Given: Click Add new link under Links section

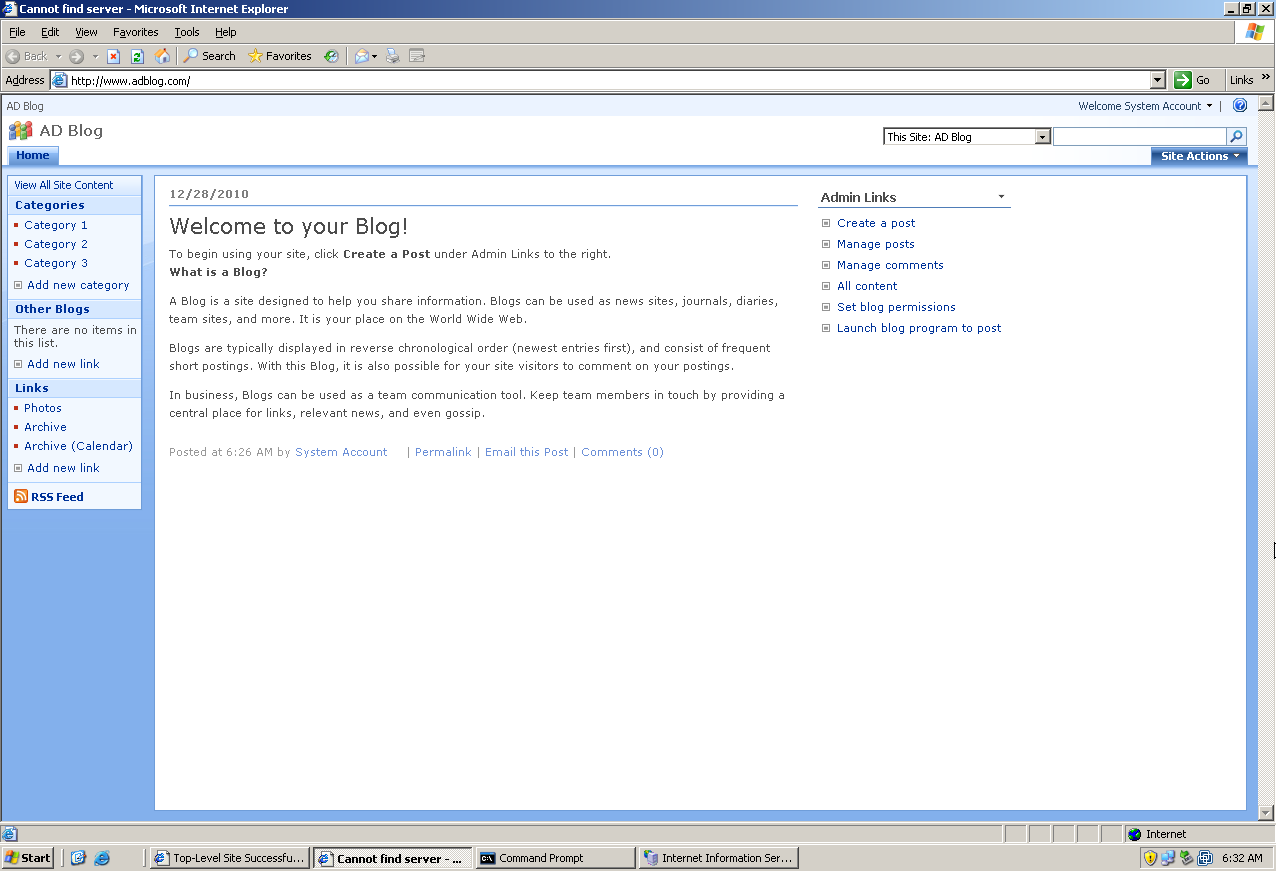Looking at the screenshot, I should pos(63,468).
